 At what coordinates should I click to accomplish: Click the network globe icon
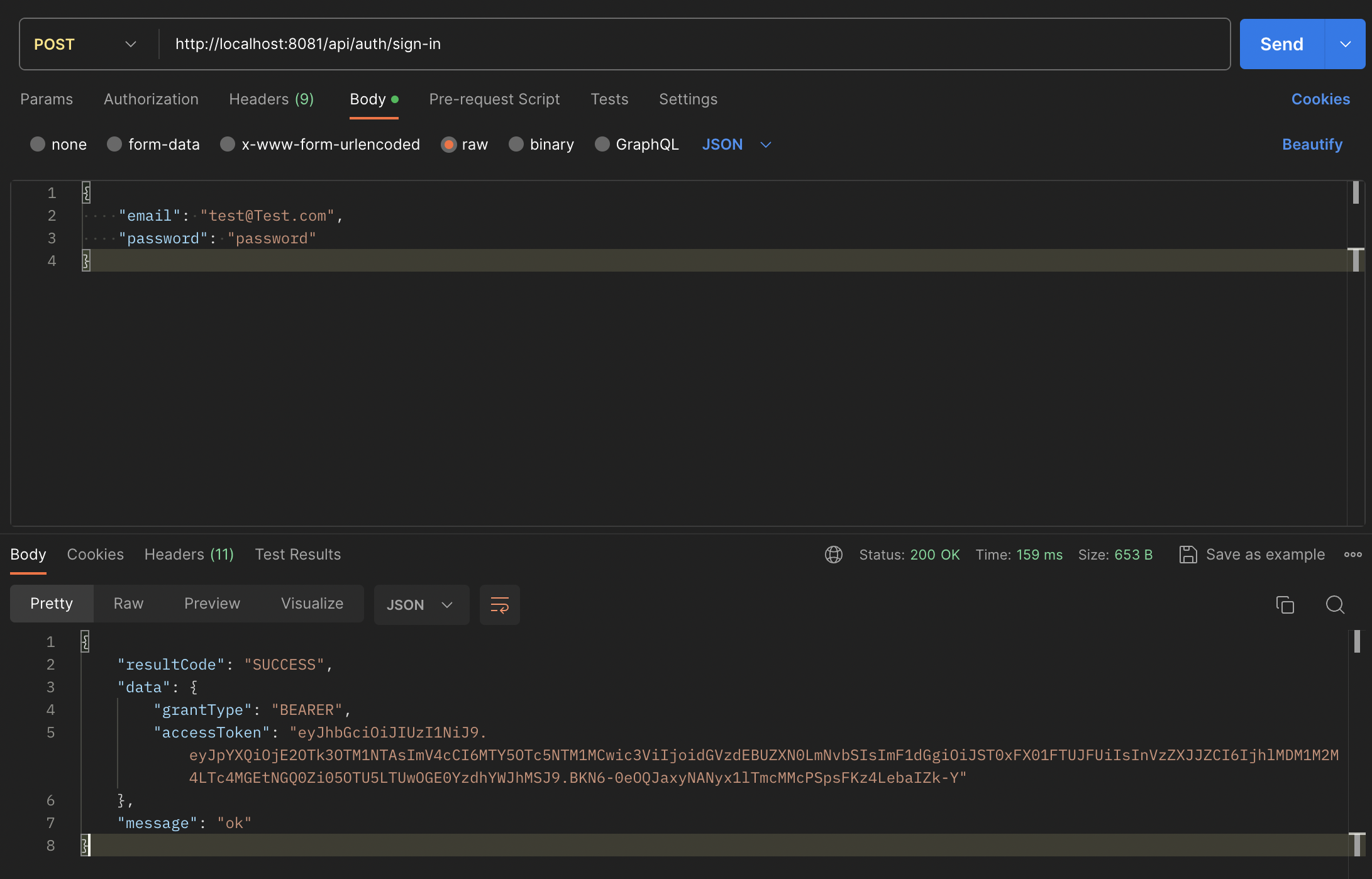pos(834,555)
